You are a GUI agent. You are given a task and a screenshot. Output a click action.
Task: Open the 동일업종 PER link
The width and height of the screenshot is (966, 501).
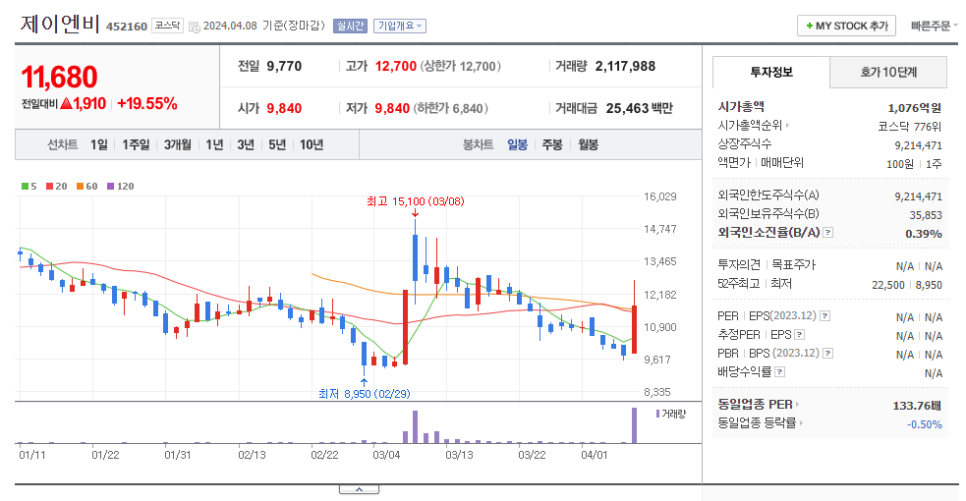[x=758, y=404]
